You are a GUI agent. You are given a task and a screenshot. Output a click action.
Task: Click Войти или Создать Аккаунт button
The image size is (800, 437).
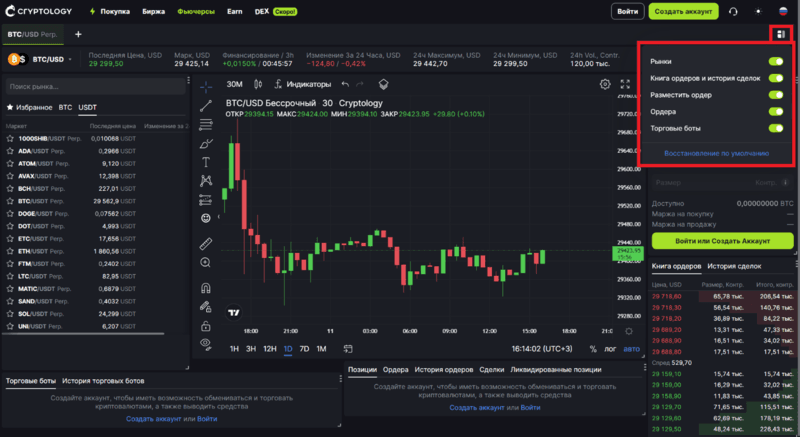[722, 241]
